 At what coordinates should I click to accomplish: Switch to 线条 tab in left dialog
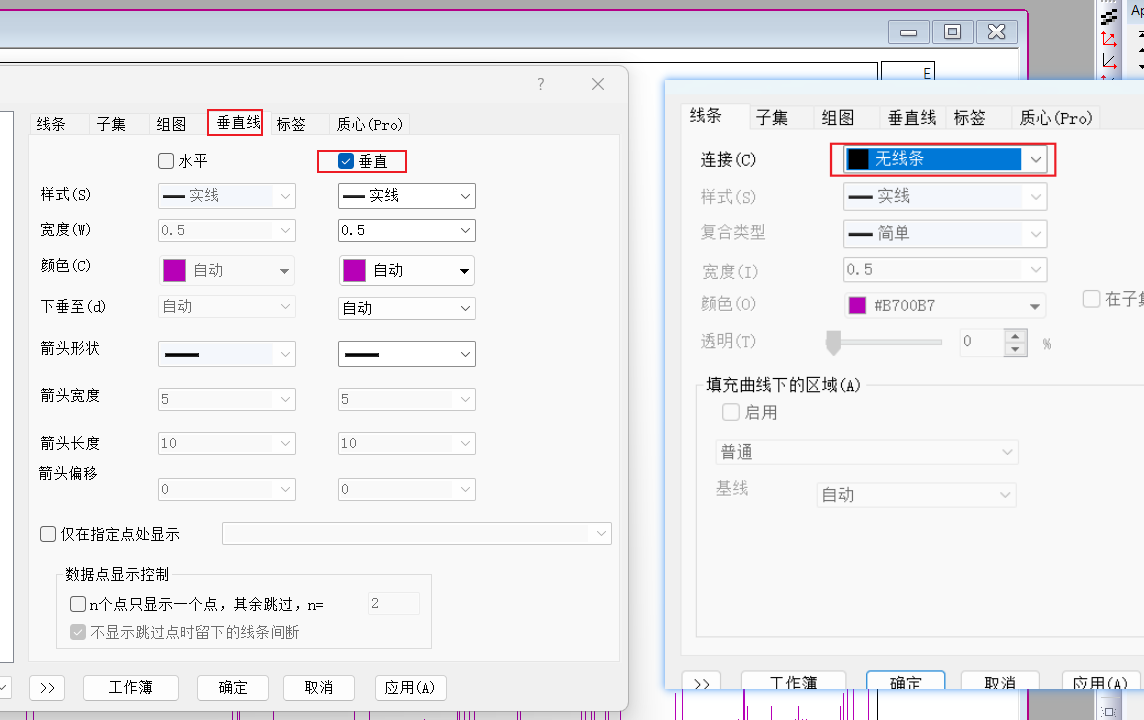52,124
